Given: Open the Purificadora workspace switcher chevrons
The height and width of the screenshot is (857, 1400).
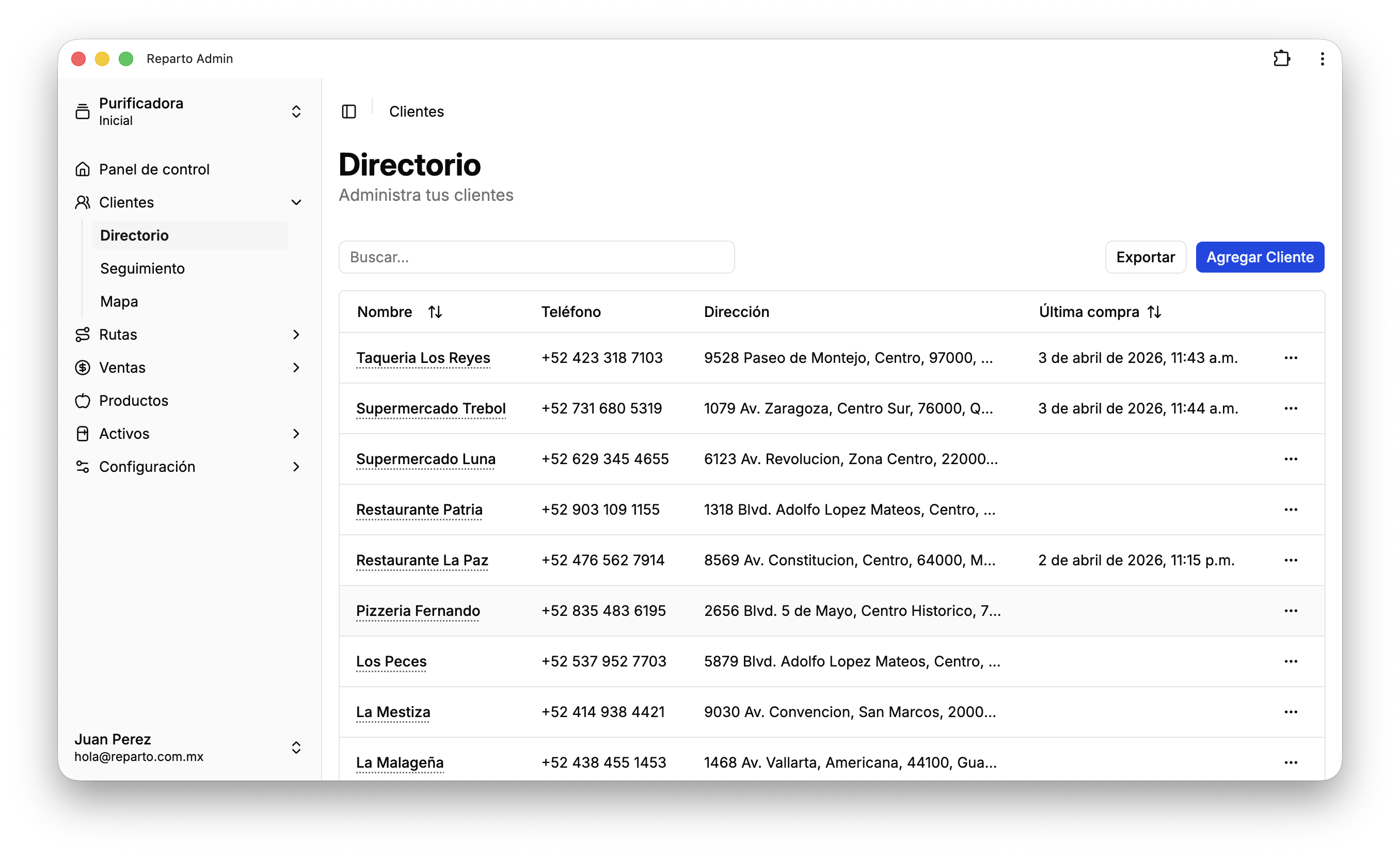Looking at the screenshot, I should coord(296,112).
